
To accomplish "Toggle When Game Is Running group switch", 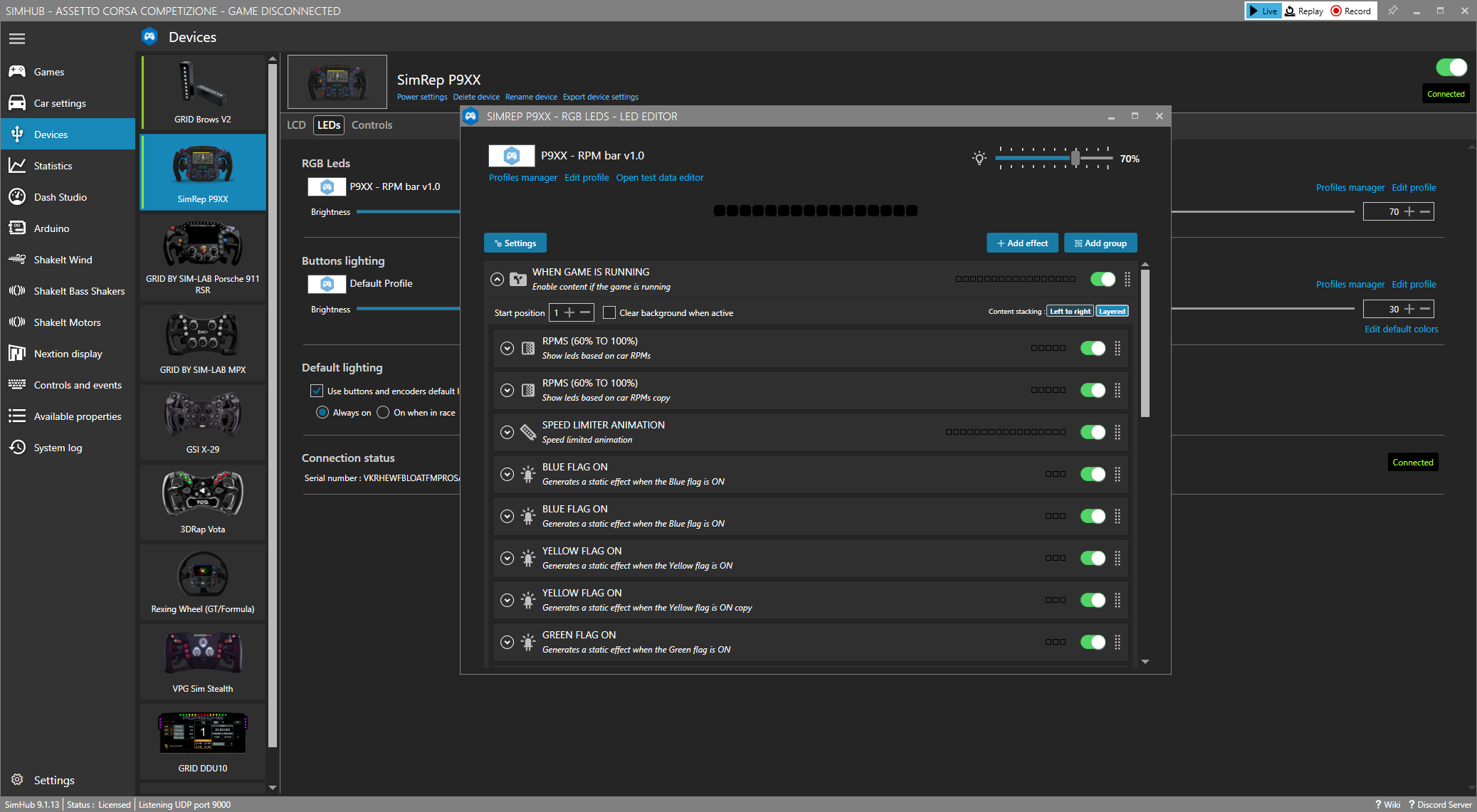I will coord(1103,280).
